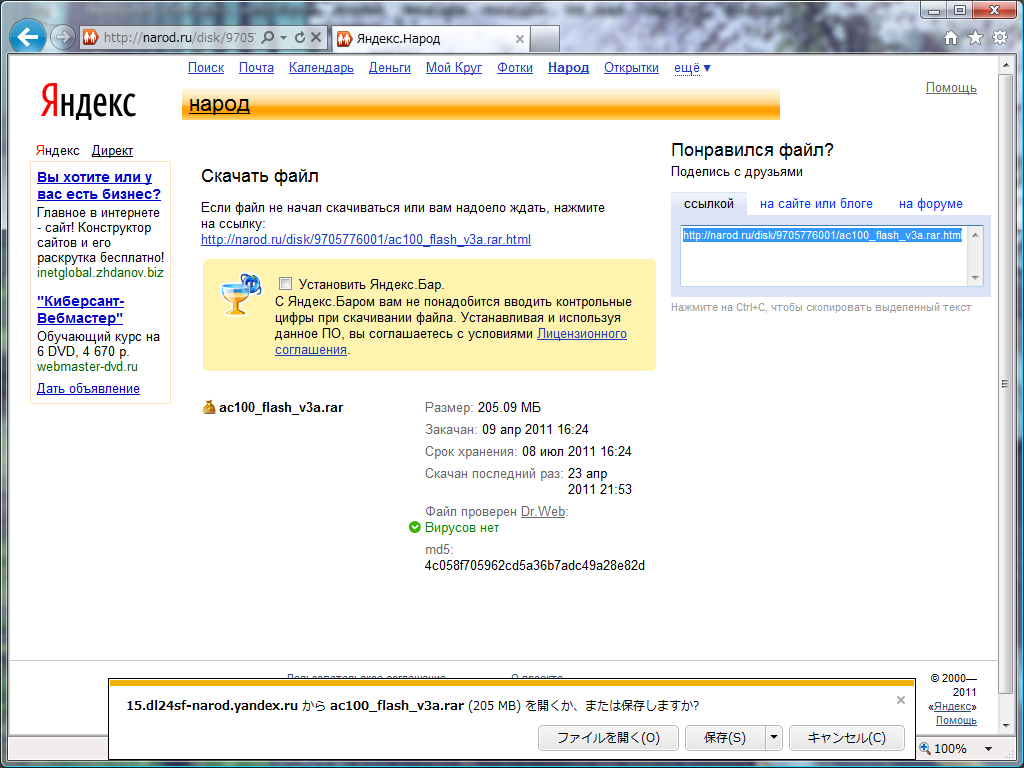Image resolution: width=1024 pixels, height=768 pixels.
Task: Click the народ header title link
Action: [219, 104]
